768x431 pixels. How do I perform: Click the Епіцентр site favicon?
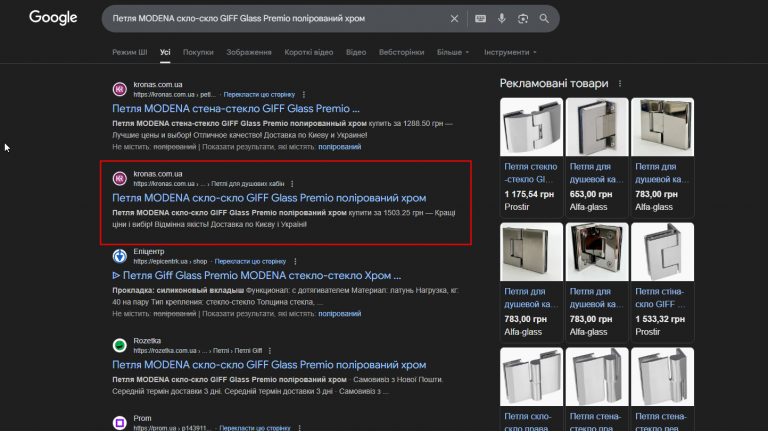[x=120, y=256]
